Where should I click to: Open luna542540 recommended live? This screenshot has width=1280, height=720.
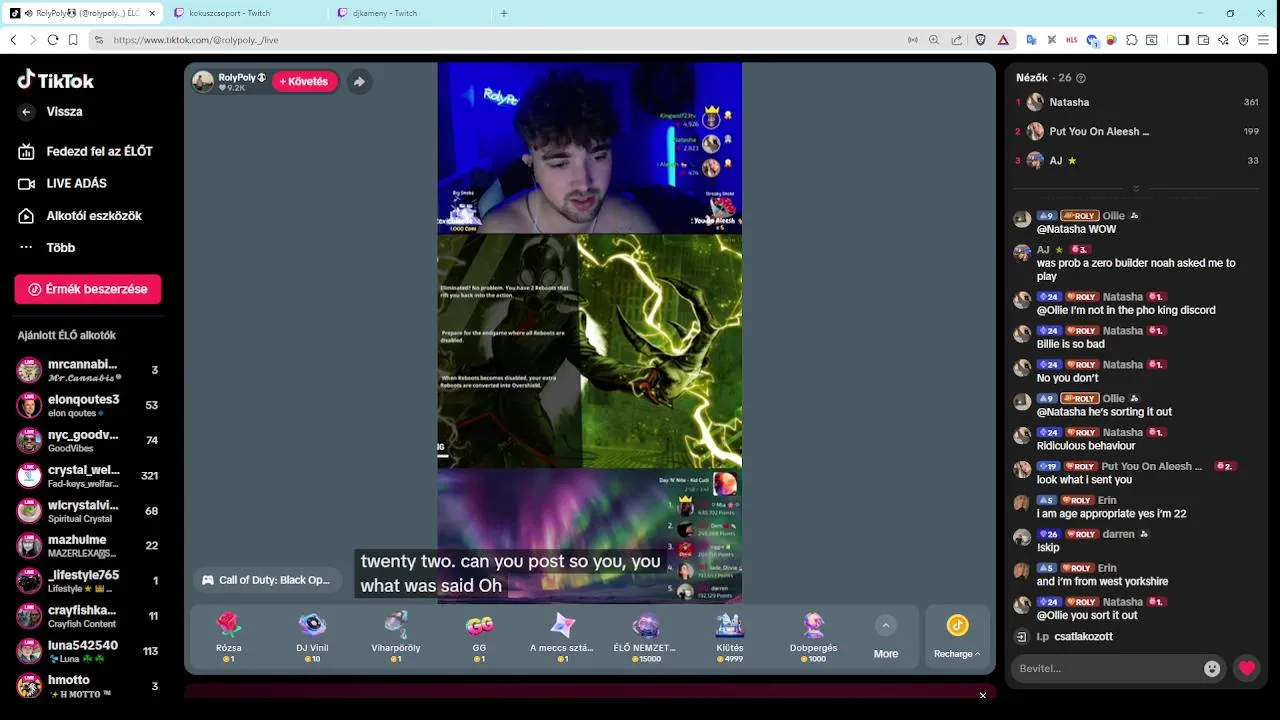(x=88, y=650)
